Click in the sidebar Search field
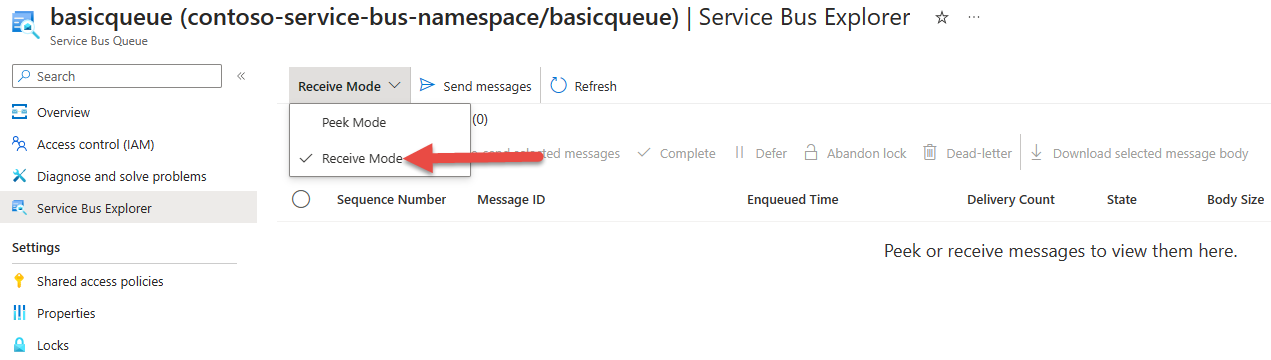1271x360 pixels. [116, 76]
